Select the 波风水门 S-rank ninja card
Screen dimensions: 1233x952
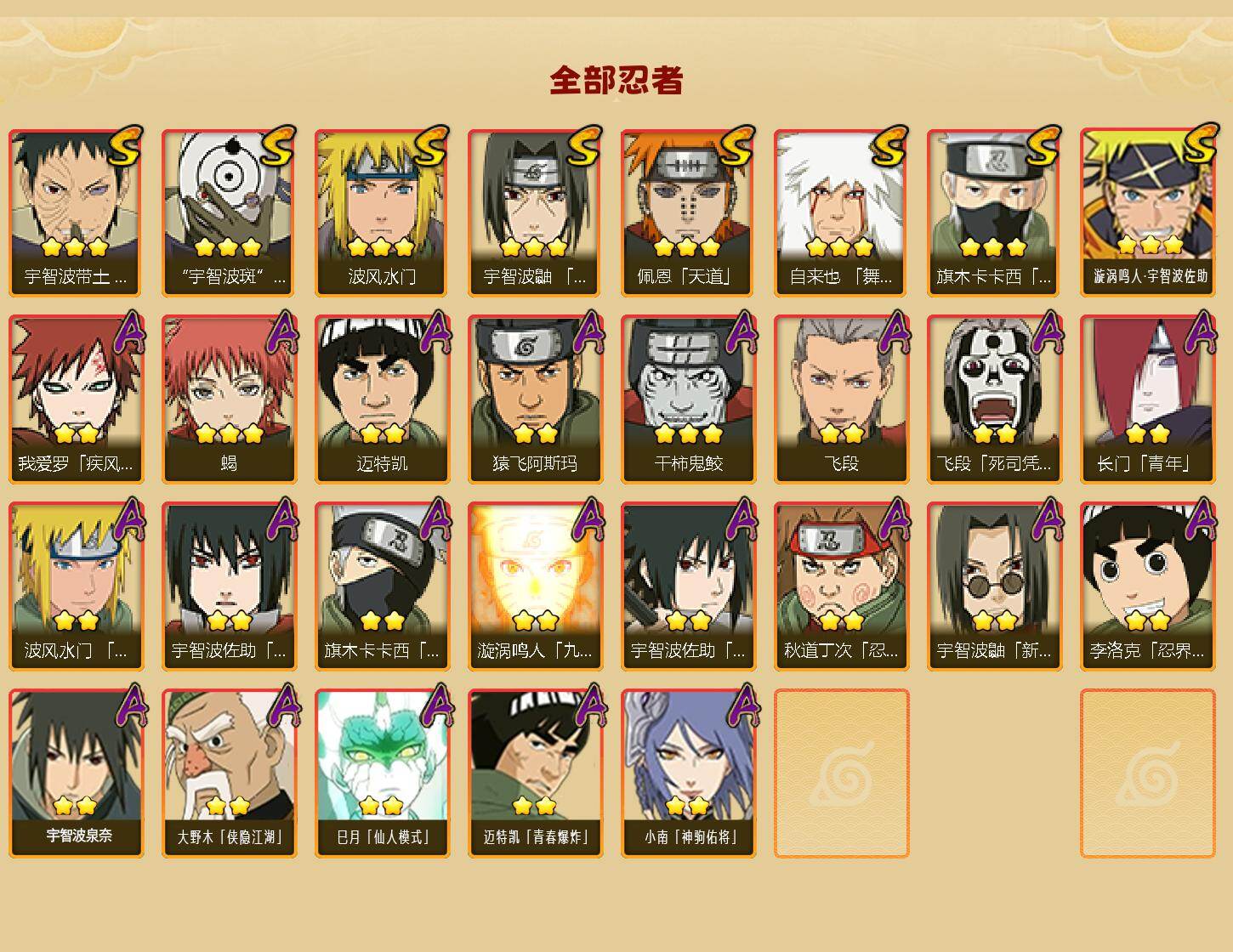[383, 212]
